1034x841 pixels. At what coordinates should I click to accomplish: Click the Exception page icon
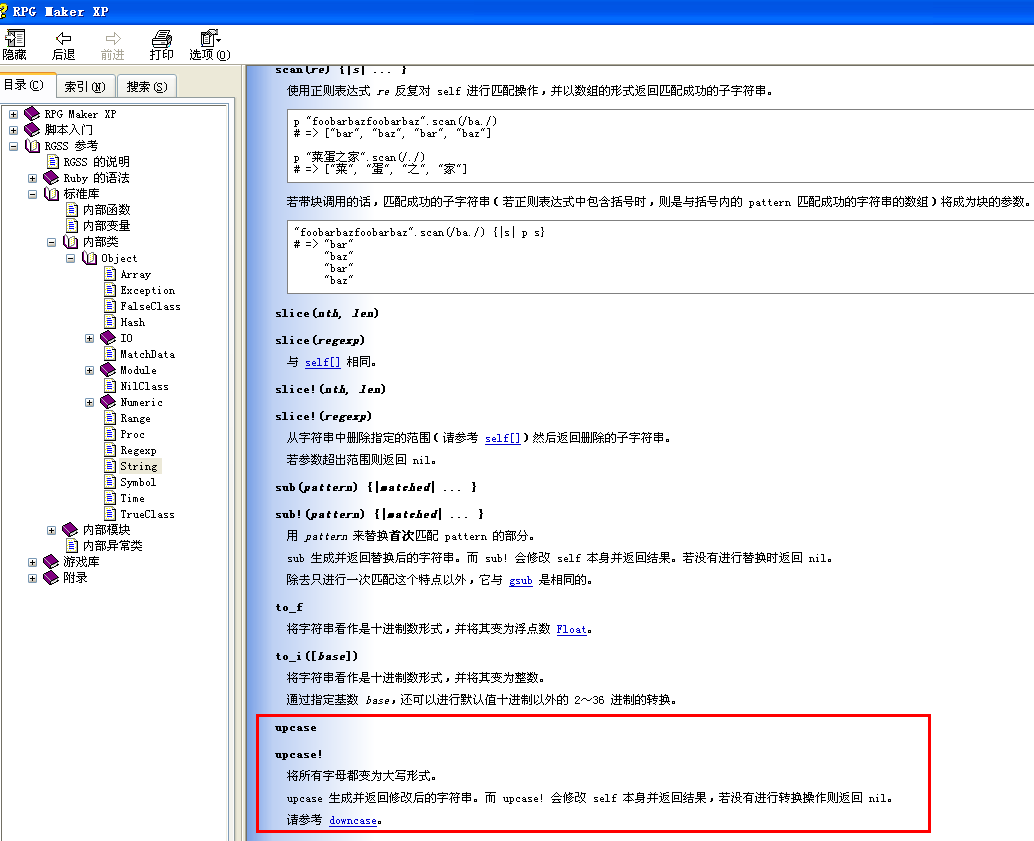tap(110, 290)
